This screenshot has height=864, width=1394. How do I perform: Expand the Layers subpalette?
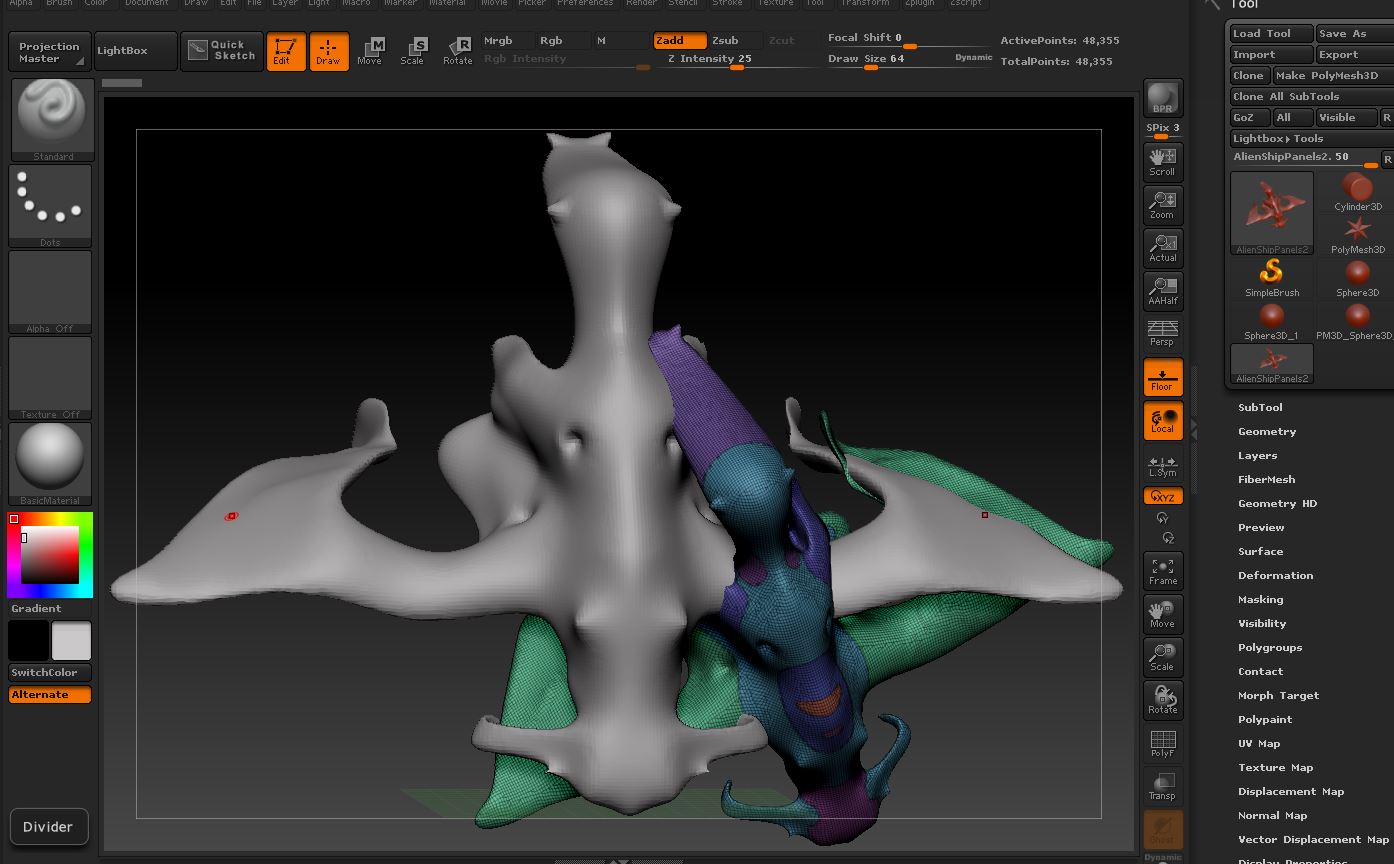1258,455
